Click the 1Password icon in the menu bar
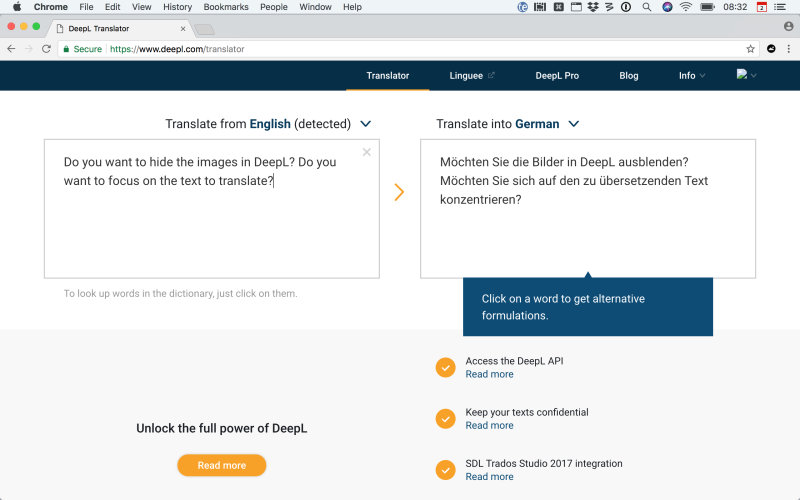The width and height of the screenshot is (800, 500). 626,7
